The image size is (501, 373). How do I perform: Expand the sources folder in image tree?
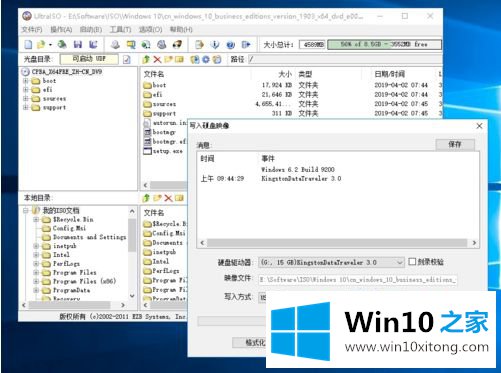pyautogui.click(x=25, y=98)
